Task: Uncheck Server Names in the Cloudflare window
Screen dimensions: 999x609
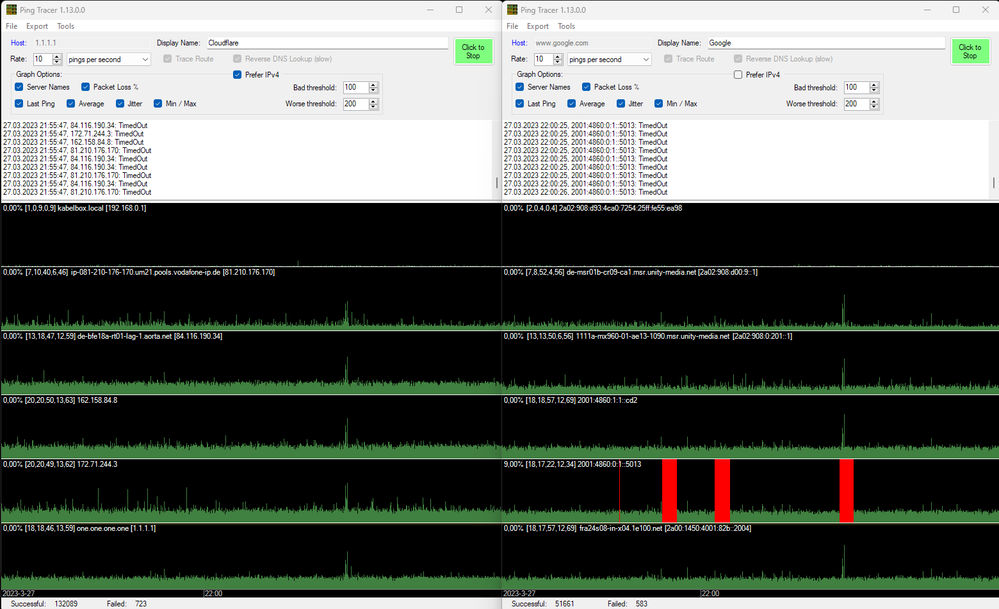Action: (20, 87)
